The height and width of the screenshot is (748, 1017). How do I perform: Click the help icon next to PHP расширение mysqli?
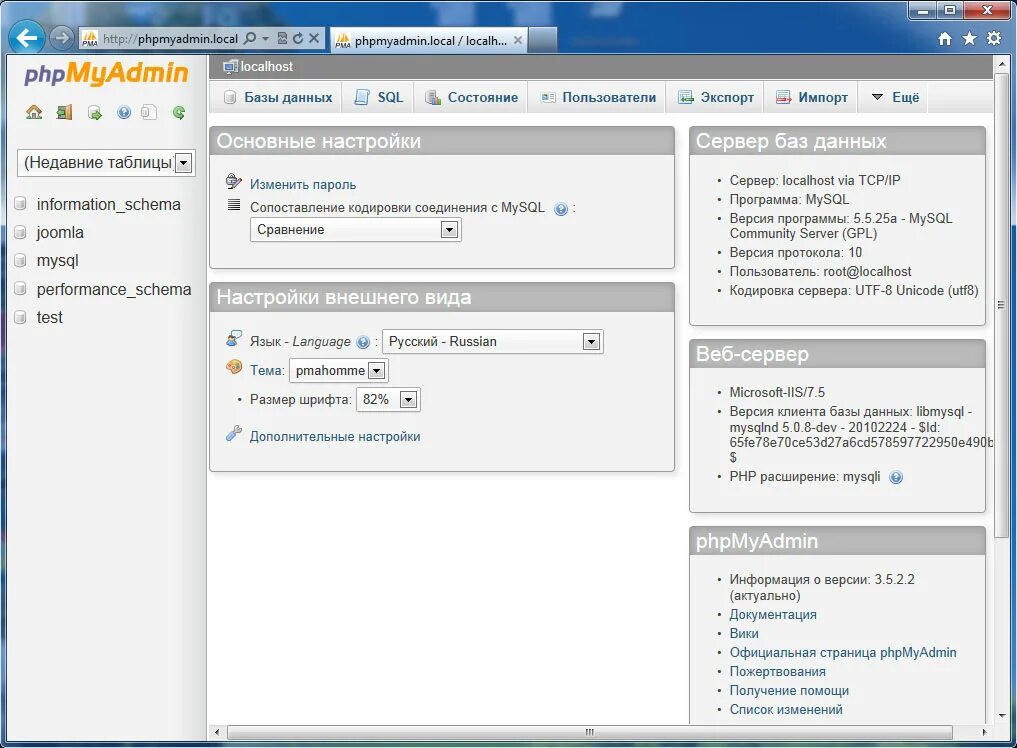click(896, 477)
